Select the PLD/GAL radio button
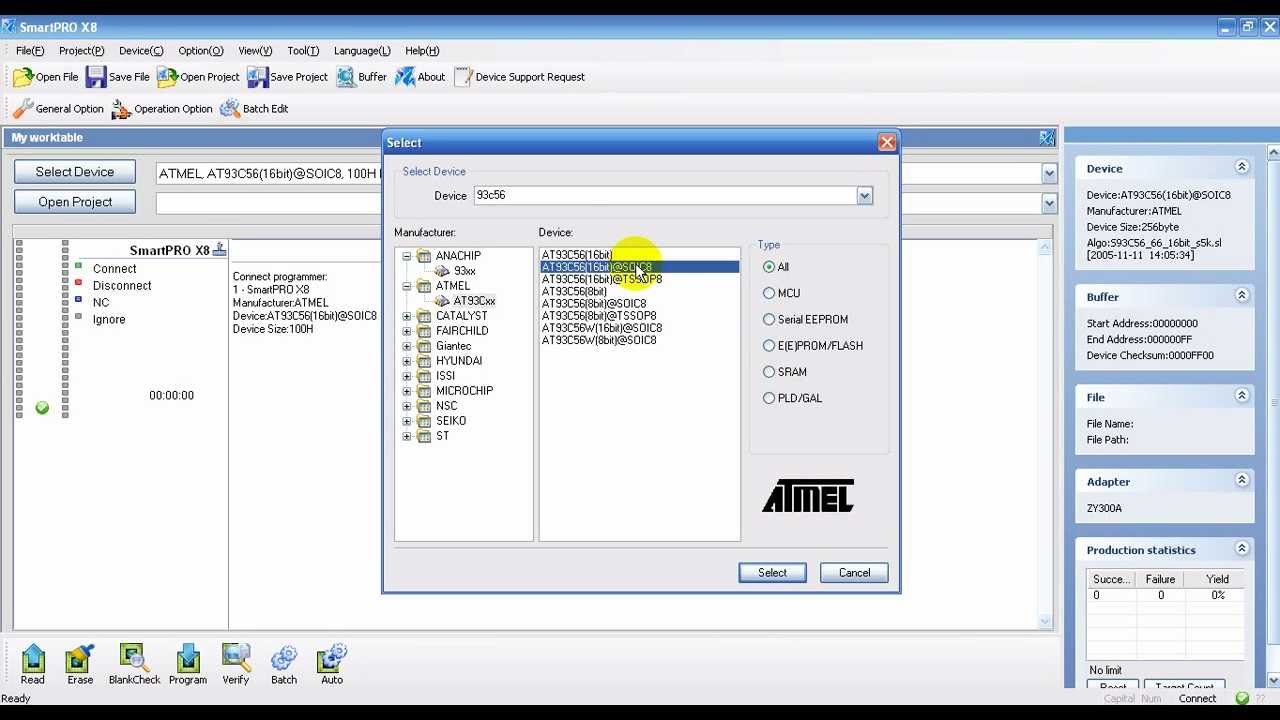1280x720 pixels. pos(769,398)
